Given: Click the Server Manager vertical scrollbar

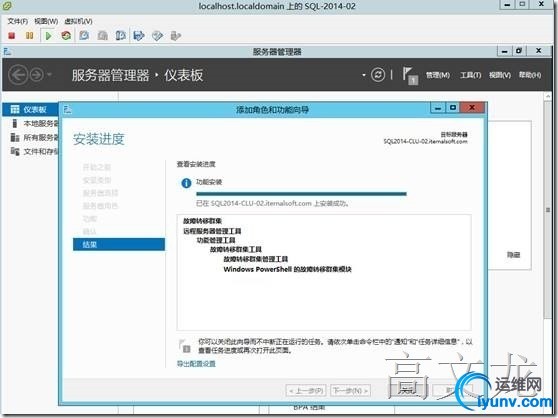Looking at the screenshot, I should [548, 210].
